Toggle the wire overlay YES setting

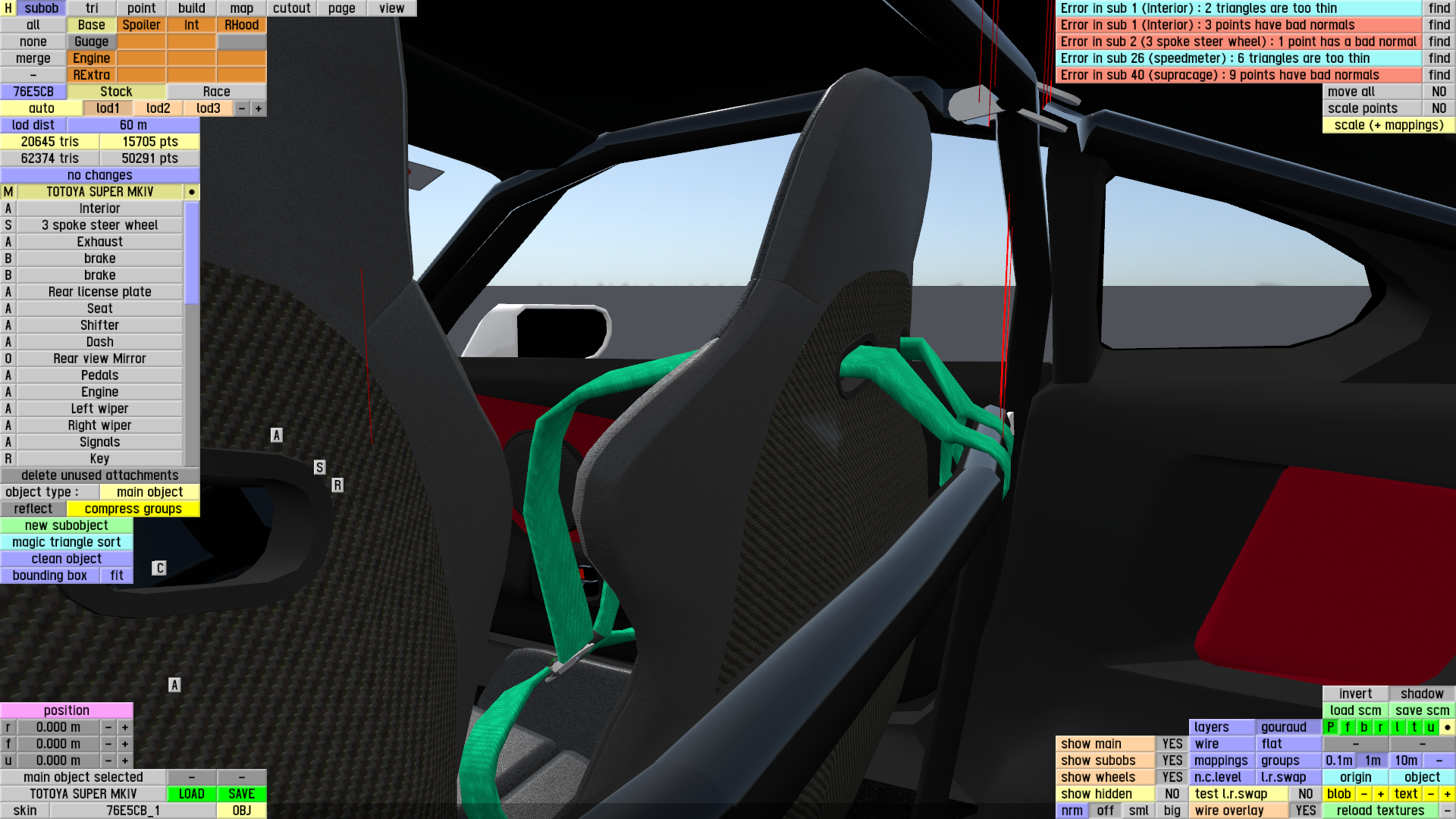(x=1305, y=811)
